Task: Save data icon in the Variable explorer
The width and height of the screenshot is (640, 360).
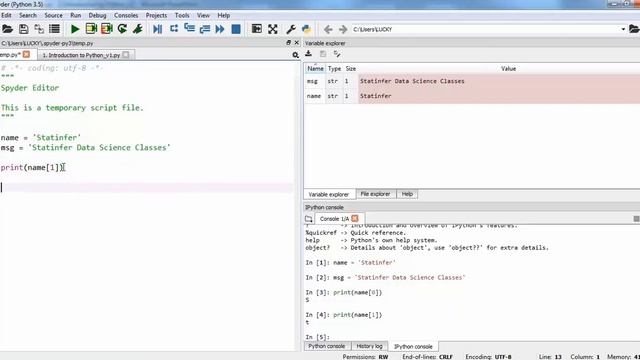Action: point(323,54)
